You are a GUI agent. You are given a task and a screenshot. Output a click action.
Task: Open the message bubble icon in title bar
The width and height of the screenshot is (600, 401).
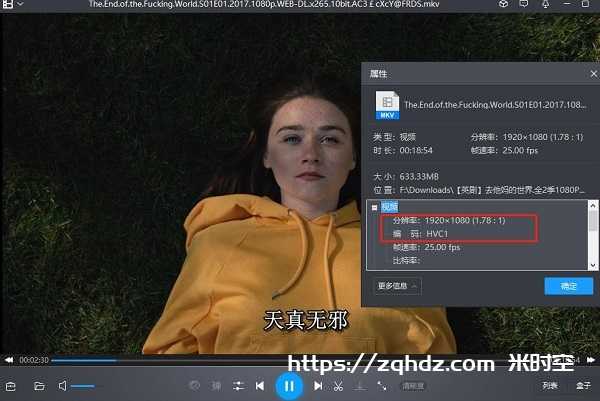coord(523,4)
